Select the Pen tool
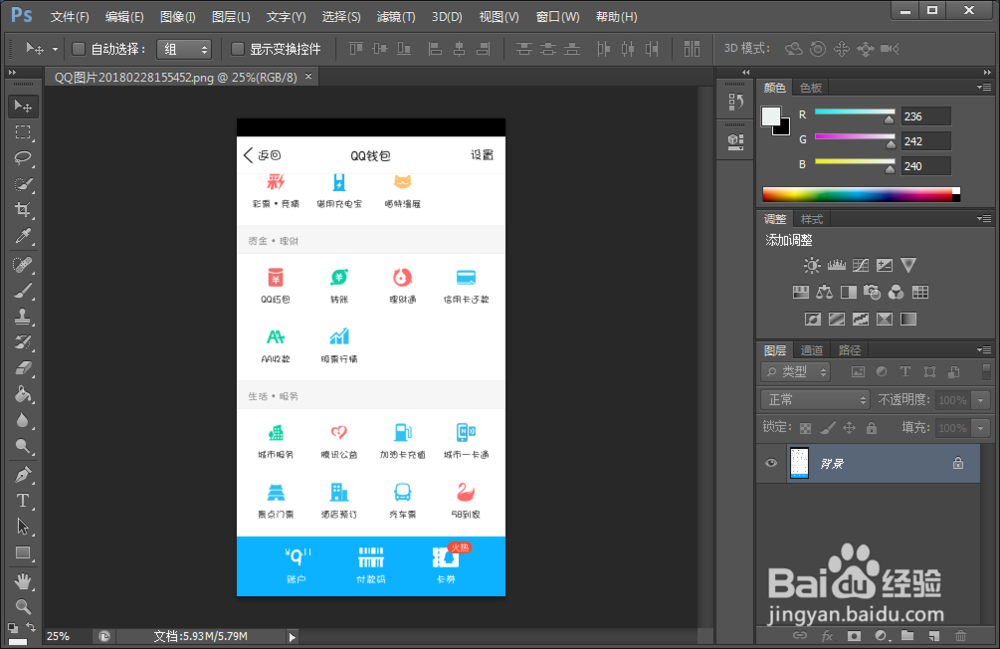This screenshot has width=1000, height=649. tap(23, 475)
